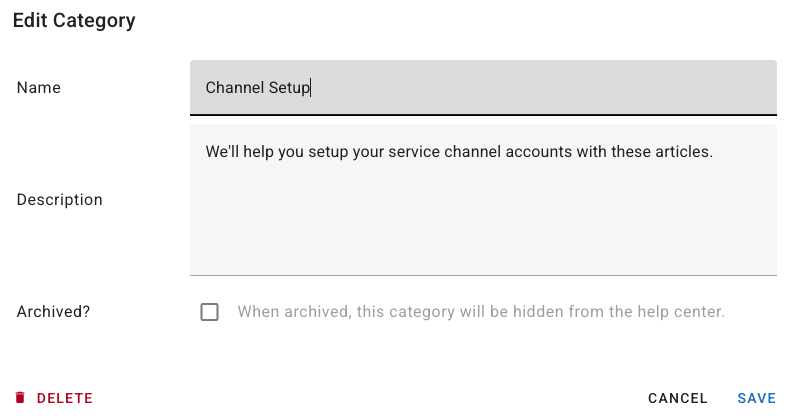Click the red trash can icon
793x418 pixels.
tap(20, 398)
